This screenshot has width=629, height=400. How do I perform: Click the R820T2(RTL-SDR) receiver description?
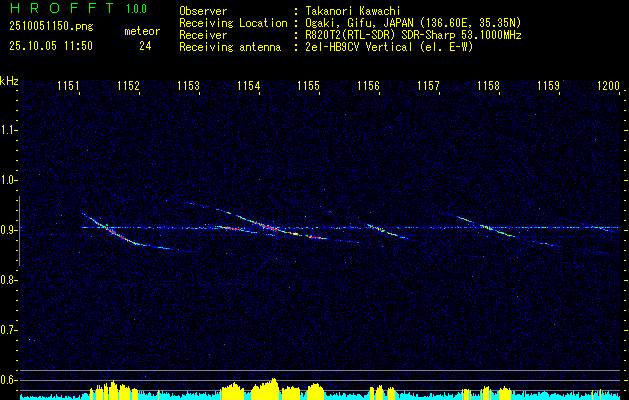(x=413, y=35)
